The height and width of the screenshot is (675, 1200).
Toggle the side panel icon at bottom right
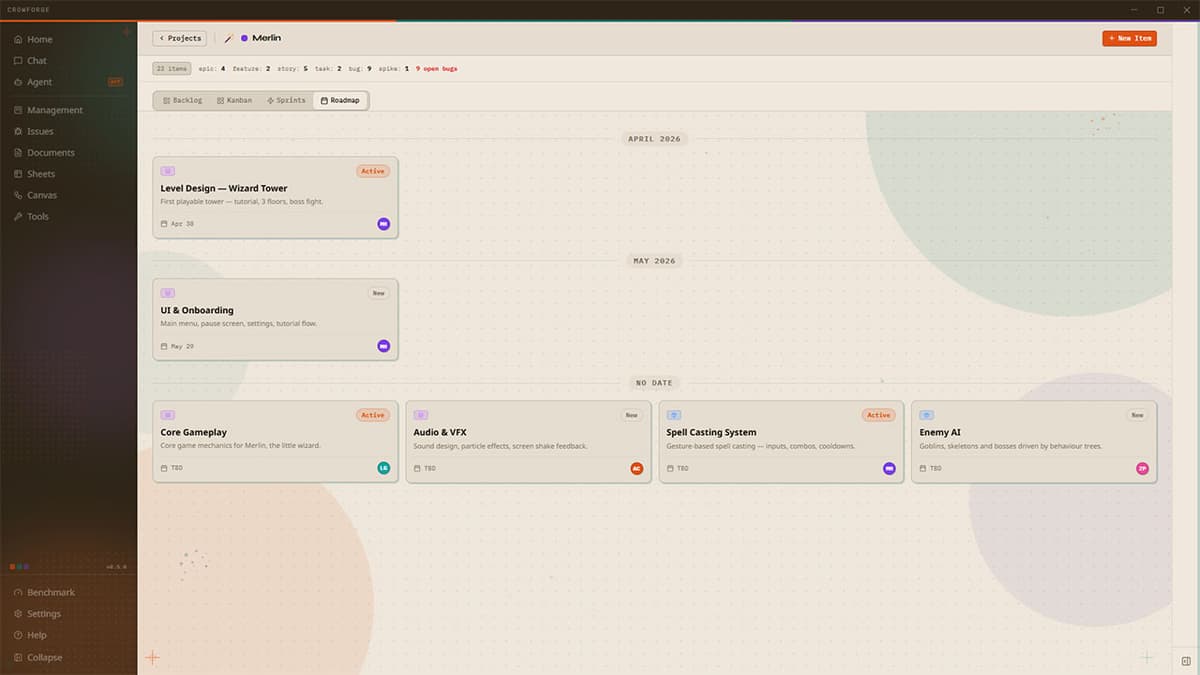[x=1186, y=661]
